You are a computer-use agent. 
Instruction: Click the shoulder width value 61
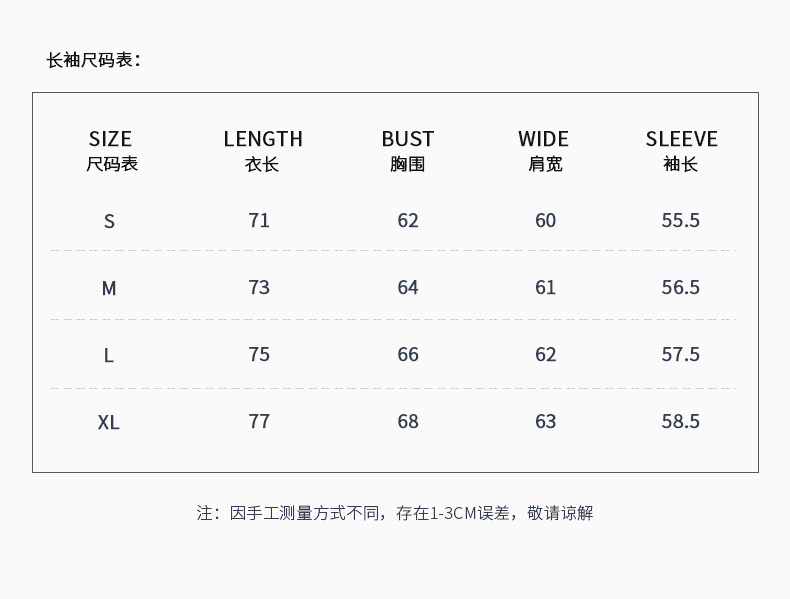click(x=545, y=287)
